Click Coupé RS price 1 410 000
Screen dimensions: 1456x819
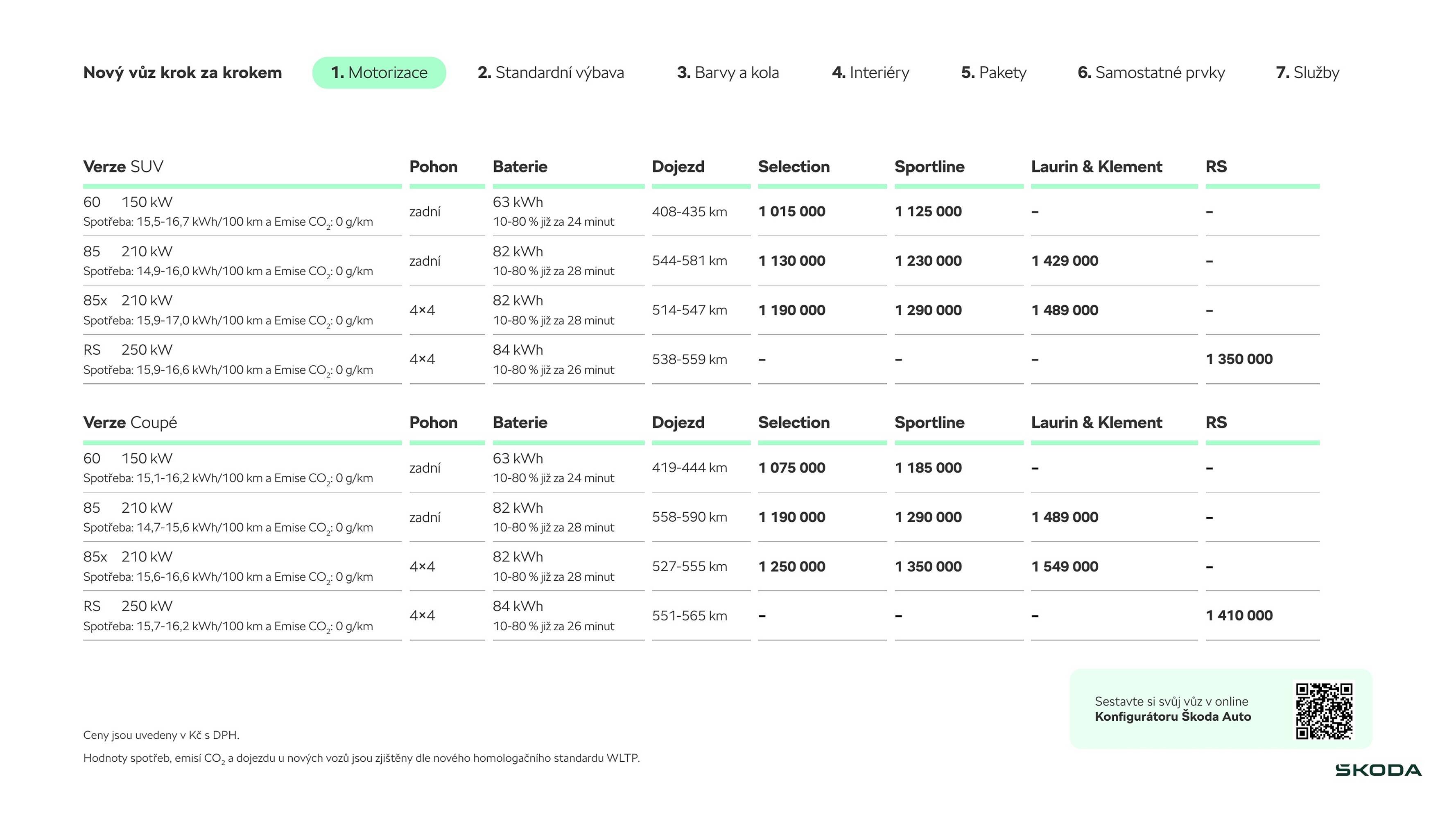click(x=1239, y=615)
